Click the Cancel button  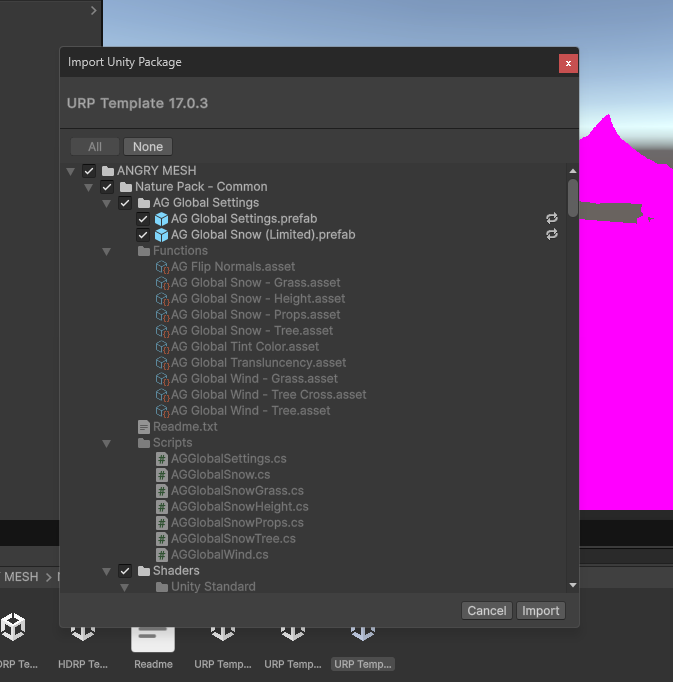[487, 611]
